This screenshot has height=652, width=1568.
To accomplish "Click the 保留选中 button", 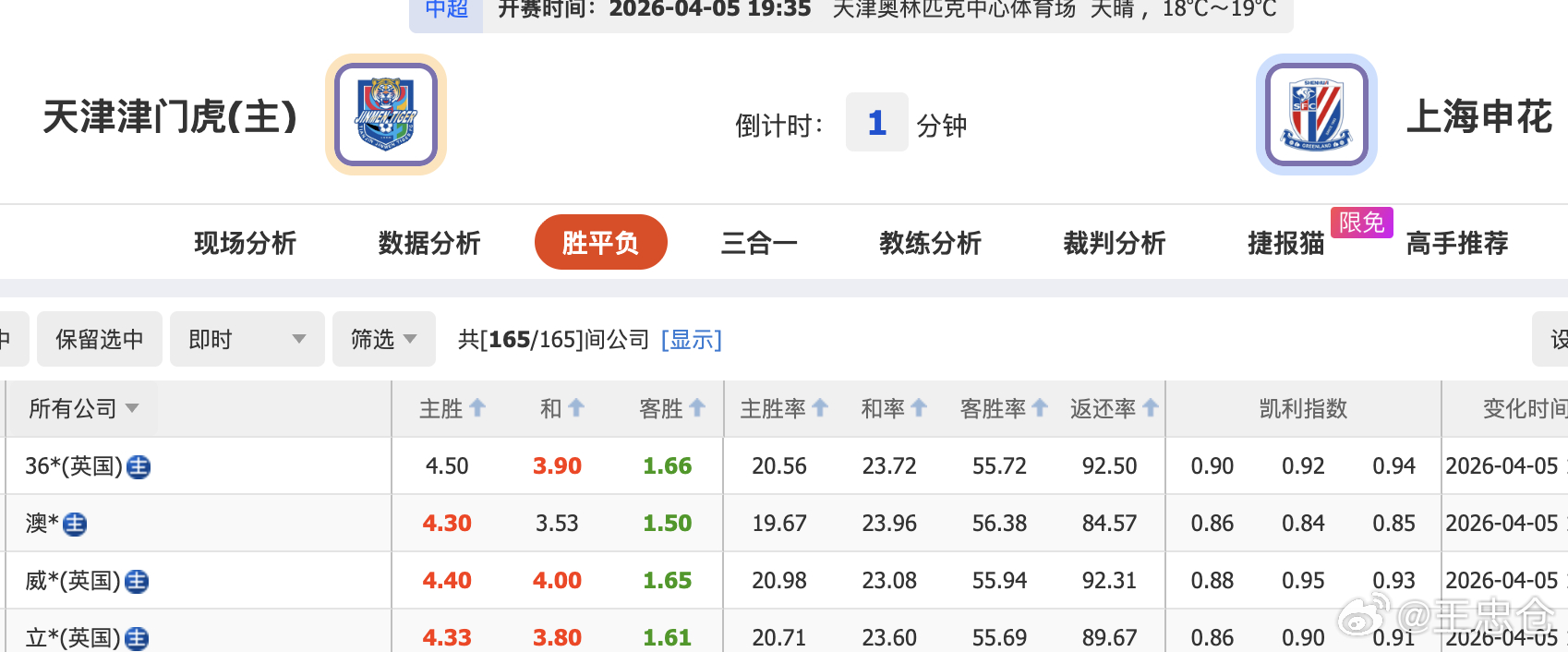I will point(100,339).
